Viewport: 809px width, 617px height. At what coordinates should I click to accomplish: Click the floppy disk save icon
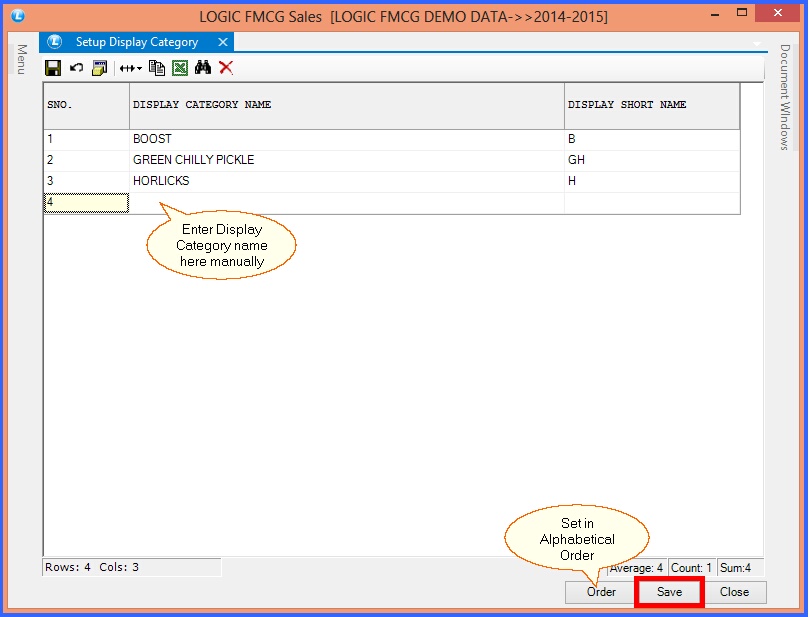[53, 68]
